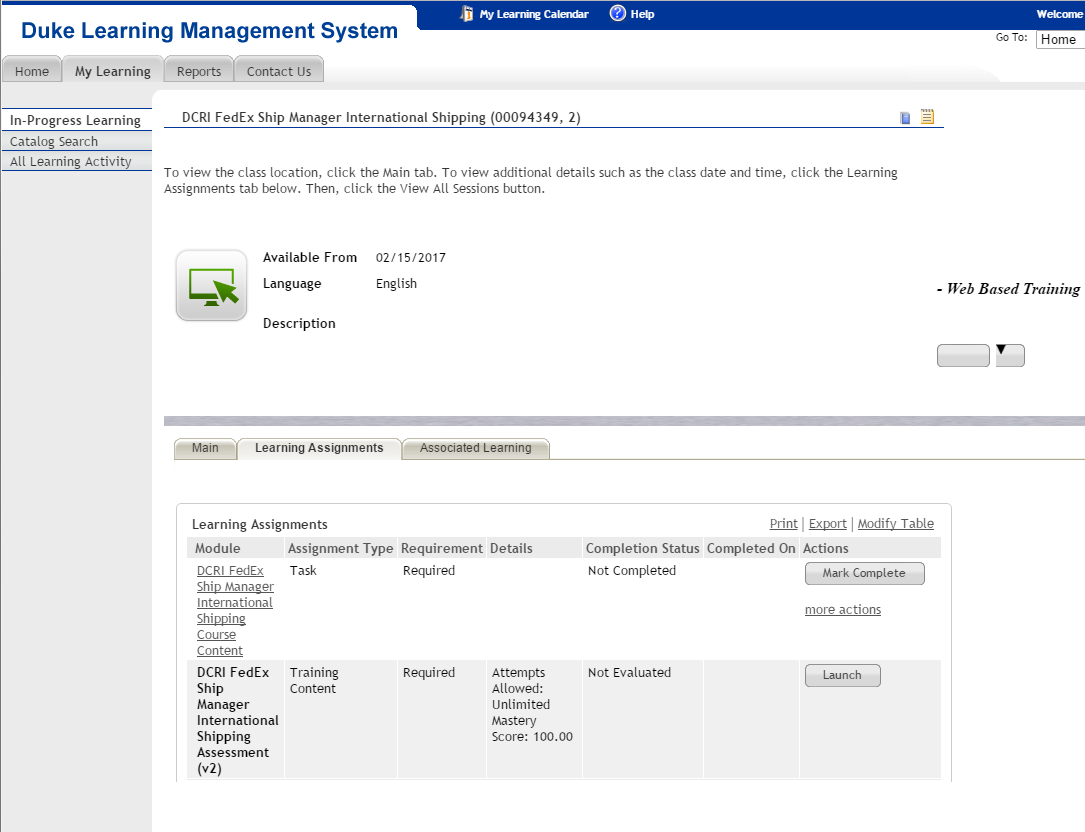Click the blank button beside the arrow
Viewport: 1085px width, 832px height.
click(963, 355)
